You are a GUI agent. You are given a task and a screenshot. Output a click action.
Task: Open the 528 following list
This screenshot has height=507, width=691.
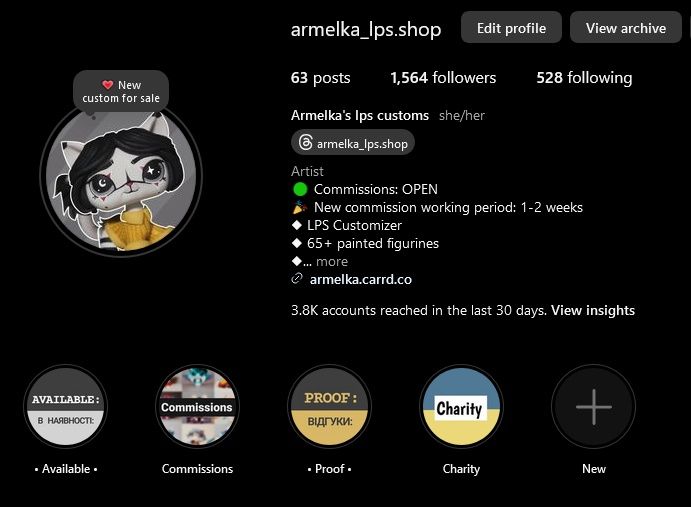[x=584, y=78]
